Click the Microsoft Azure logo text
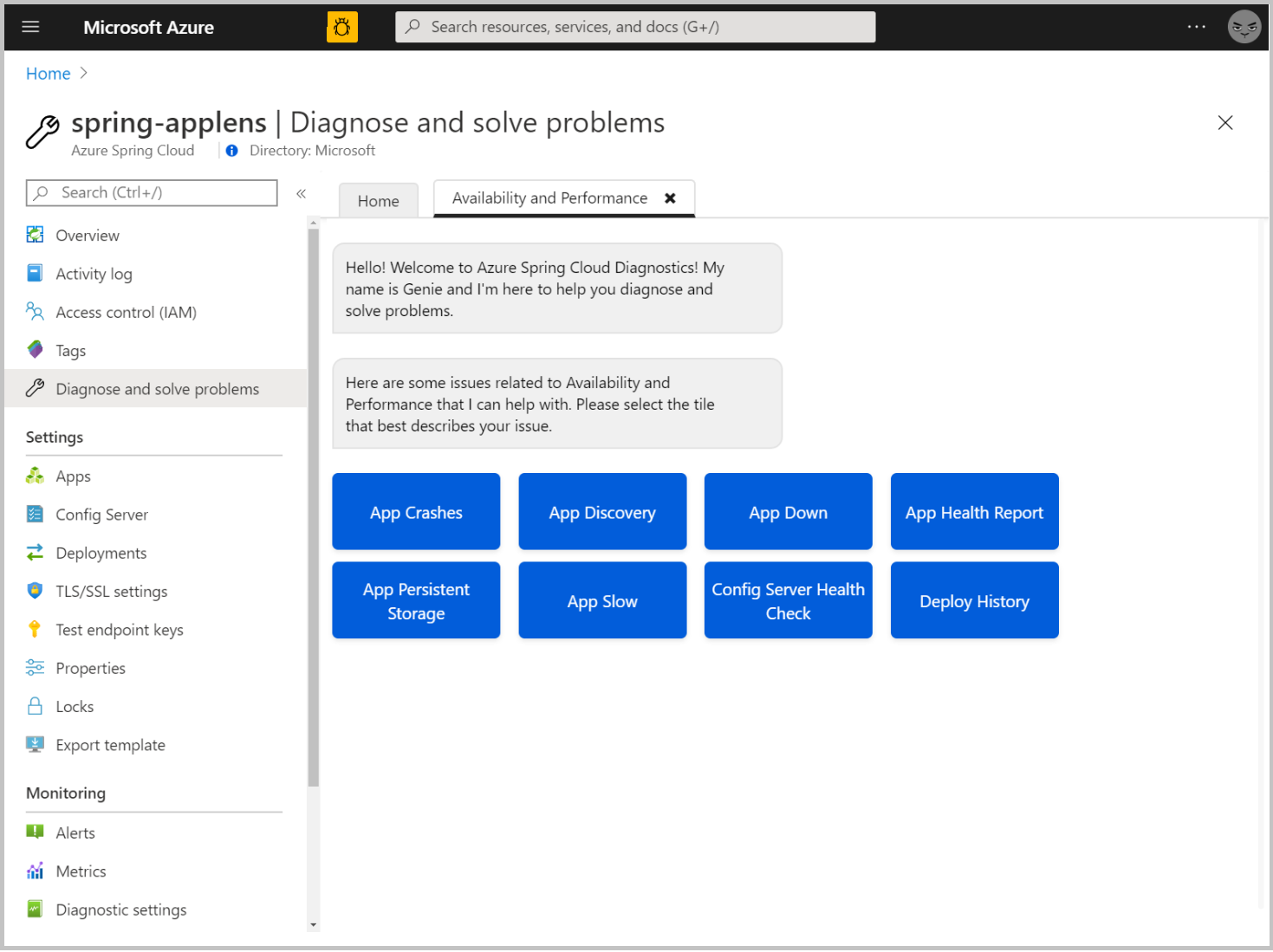Viewport: 1273px width, 952px height. (148, 27)
